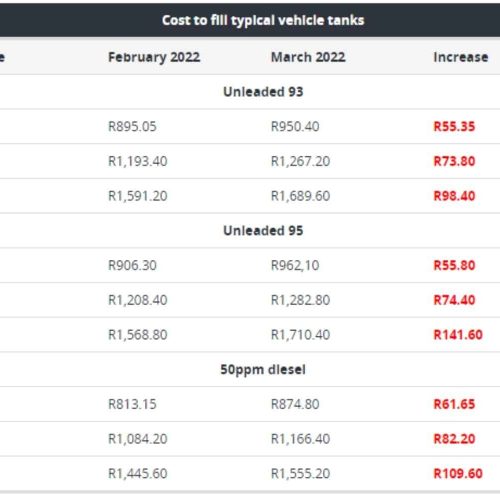Screen dimensions: 500x500
Task: Click the R1,166.40 diesel March value
Action: pos(300,439)
